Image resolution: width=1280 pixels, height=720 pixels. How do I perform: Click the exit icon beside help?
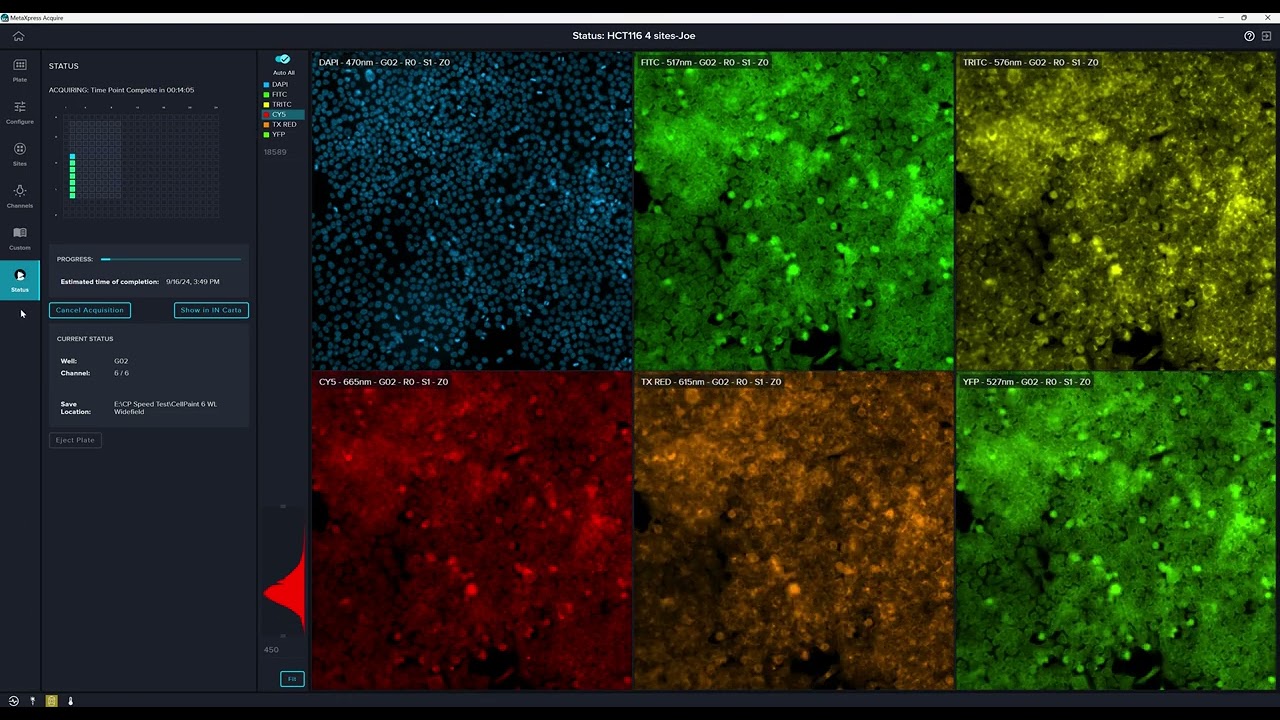coord(1266,36)
